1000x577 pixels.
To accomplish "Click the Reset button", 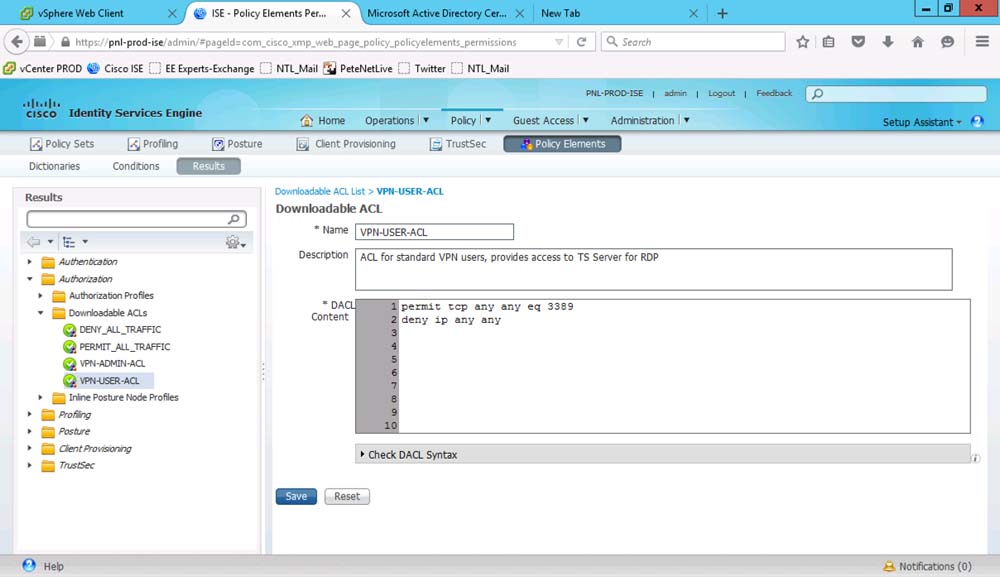I will point(347,496).
